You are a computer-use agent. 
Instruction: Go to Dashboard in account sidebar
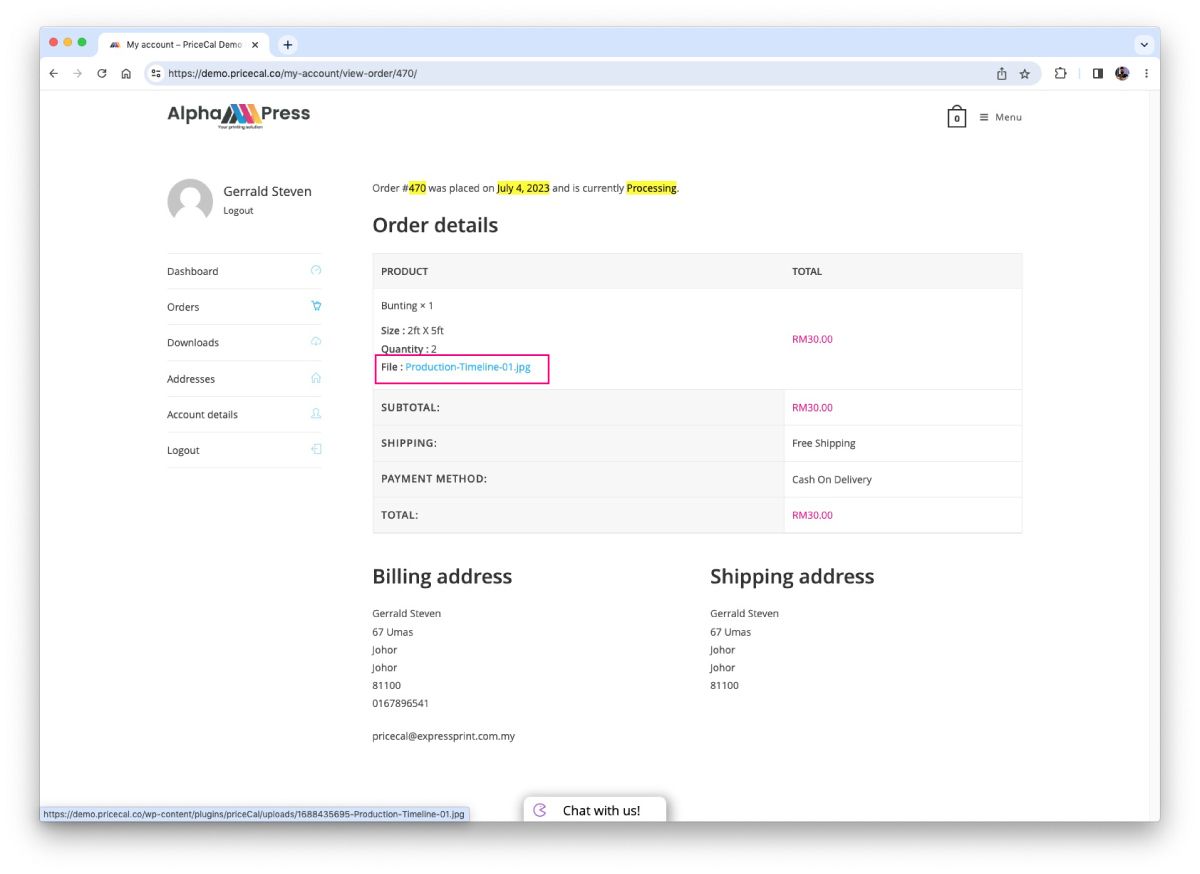[193, 271]
